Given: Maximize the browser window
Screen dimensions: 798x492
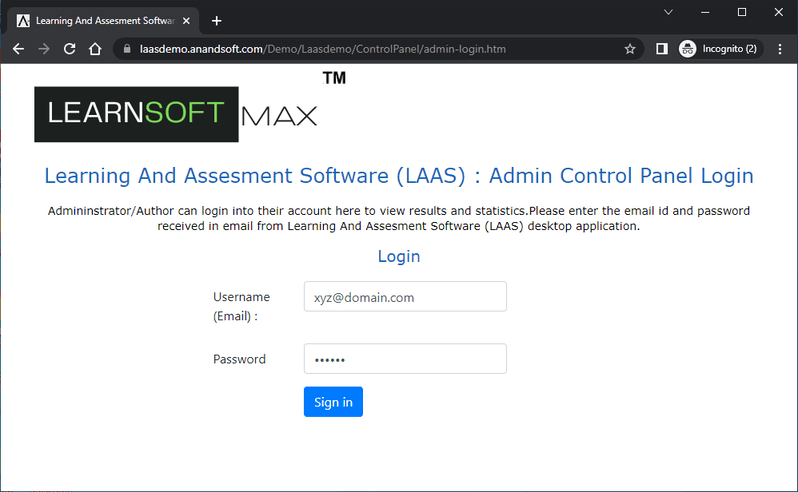Looking at the screenshot, I should (742, 12).
